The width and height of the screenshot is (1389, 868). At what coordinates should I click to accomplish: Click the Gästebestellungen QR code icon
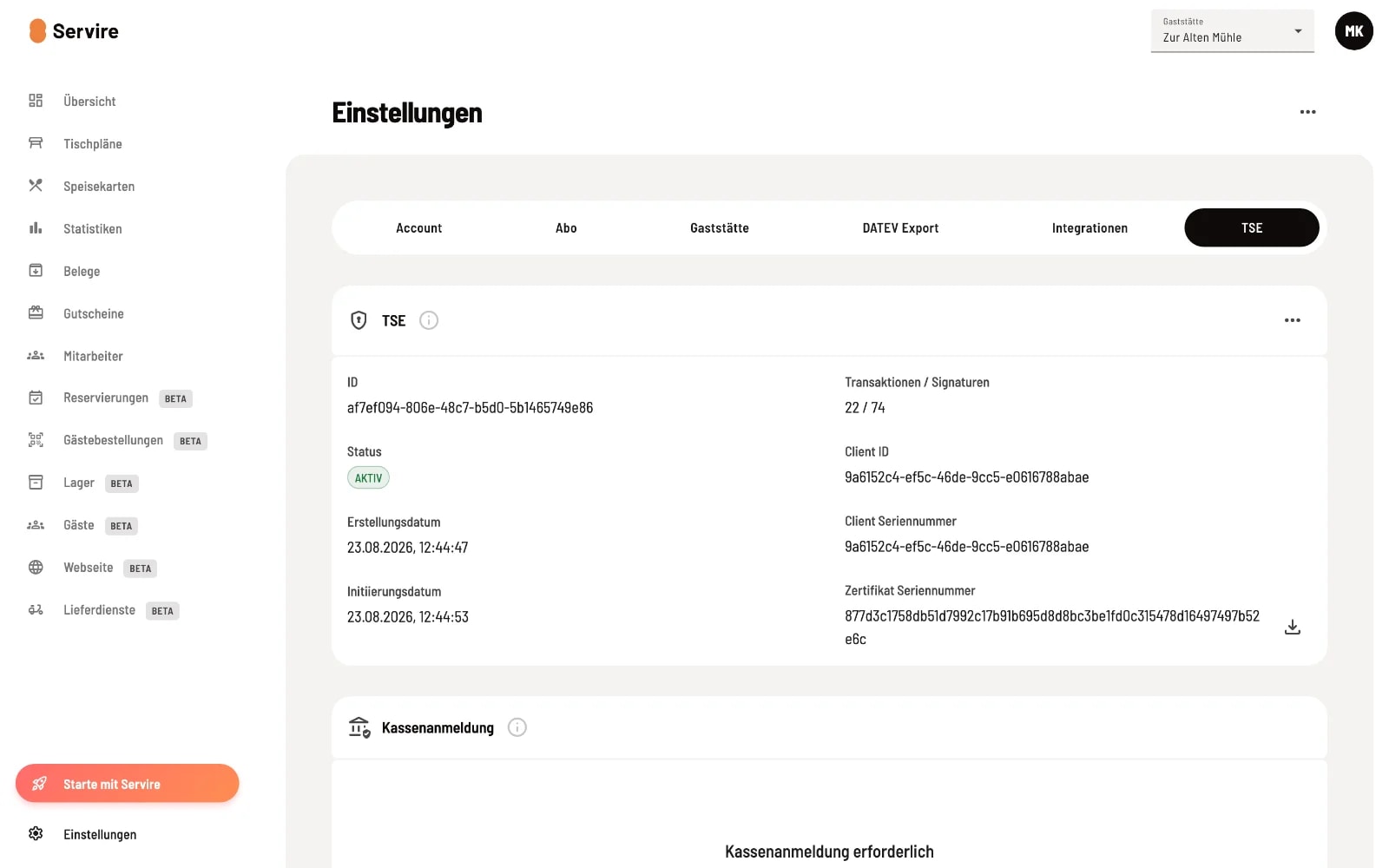(36, 440)
